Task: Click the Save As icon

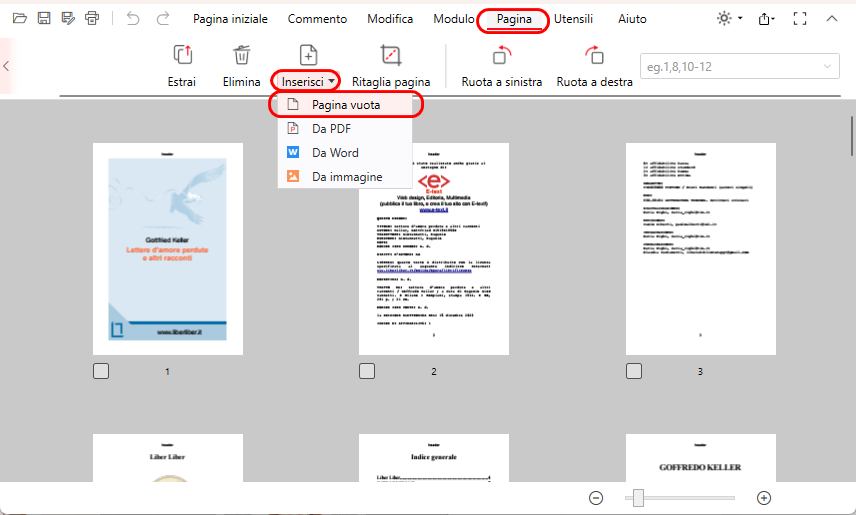Action: click(x=68, y=19)
